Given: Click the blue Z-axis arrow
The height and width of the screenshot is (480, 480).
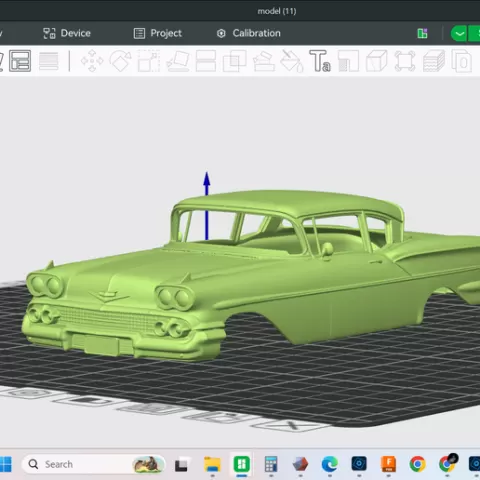Looking at the screenshot, I should (x=207, y=205).
